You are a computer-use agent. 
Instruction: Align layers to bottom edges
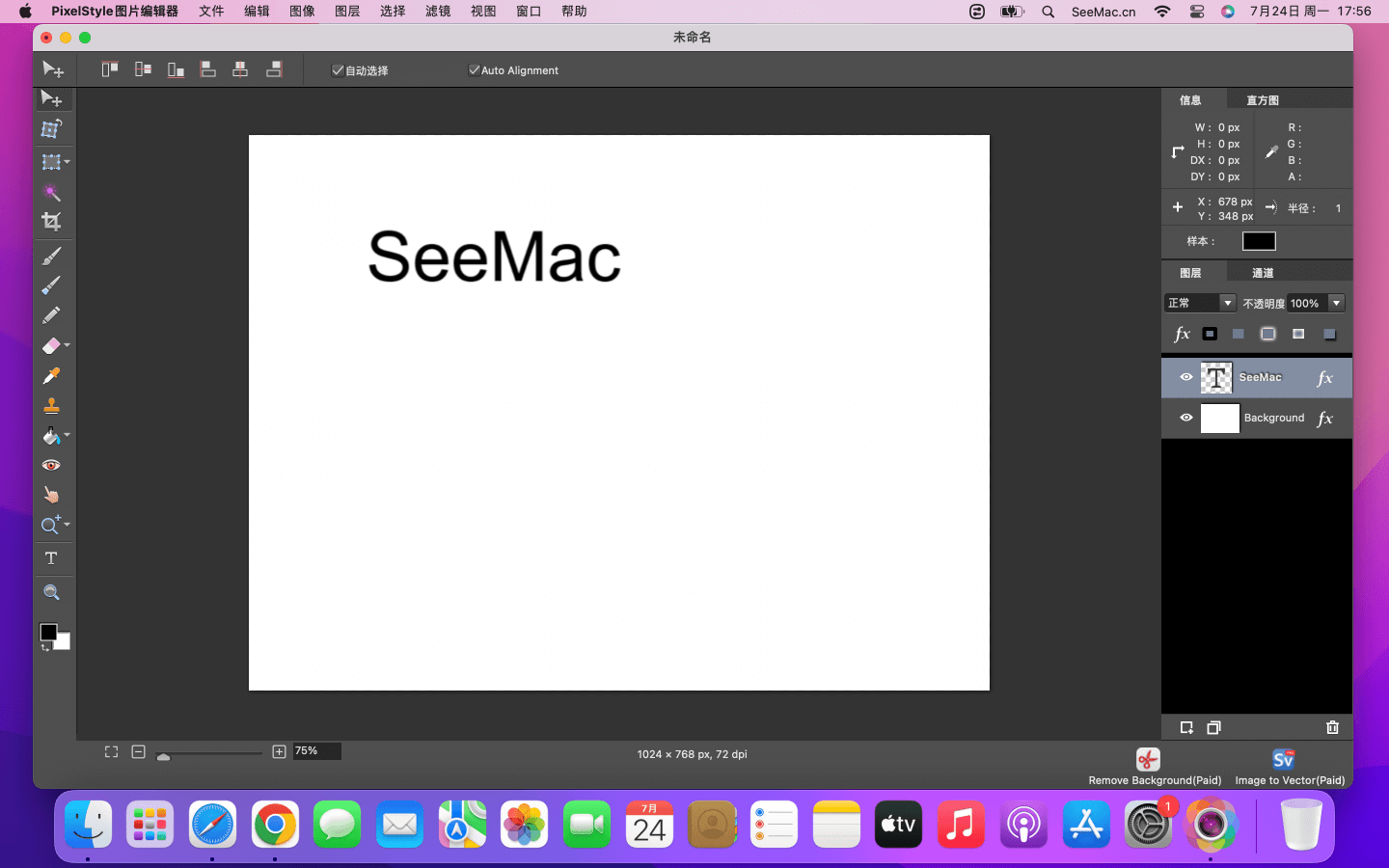(176, 69)
